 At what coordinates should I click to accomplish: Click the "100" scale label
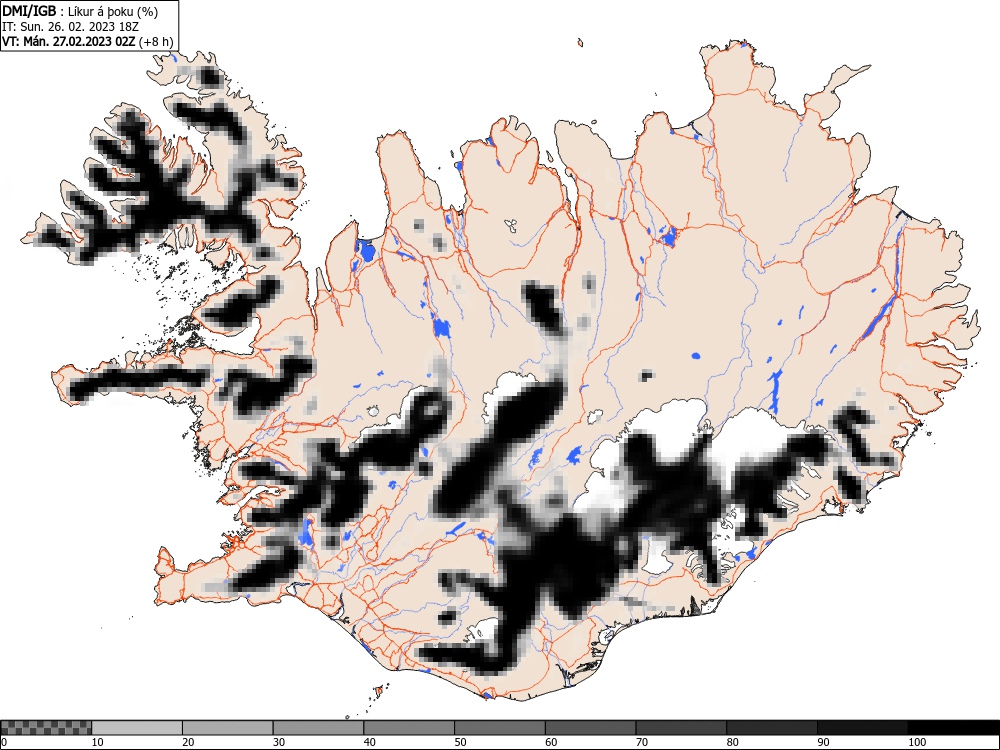click(916, 742)
